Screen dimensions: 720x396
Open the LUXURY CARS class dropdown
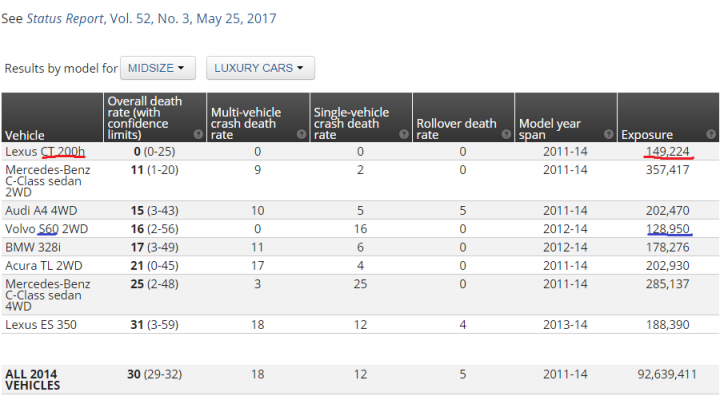point(260,68)
